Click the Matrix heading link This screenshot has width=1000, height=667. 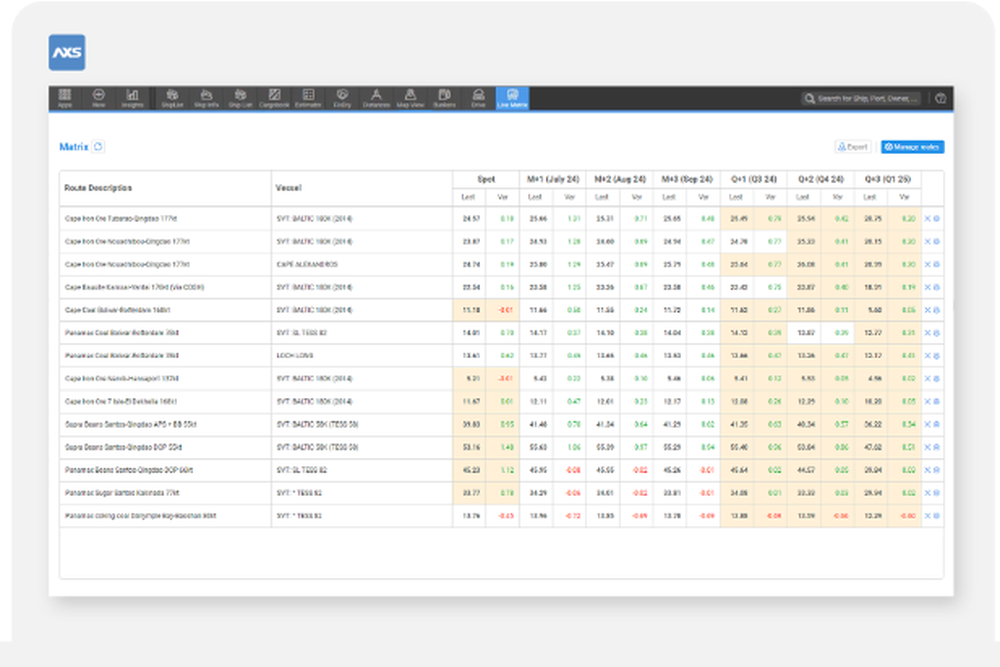(73, 147)
